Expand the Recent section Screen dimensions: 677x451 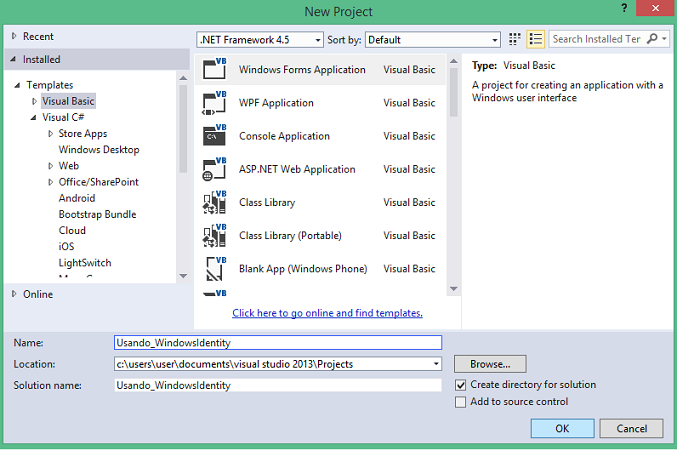[14, 36]
